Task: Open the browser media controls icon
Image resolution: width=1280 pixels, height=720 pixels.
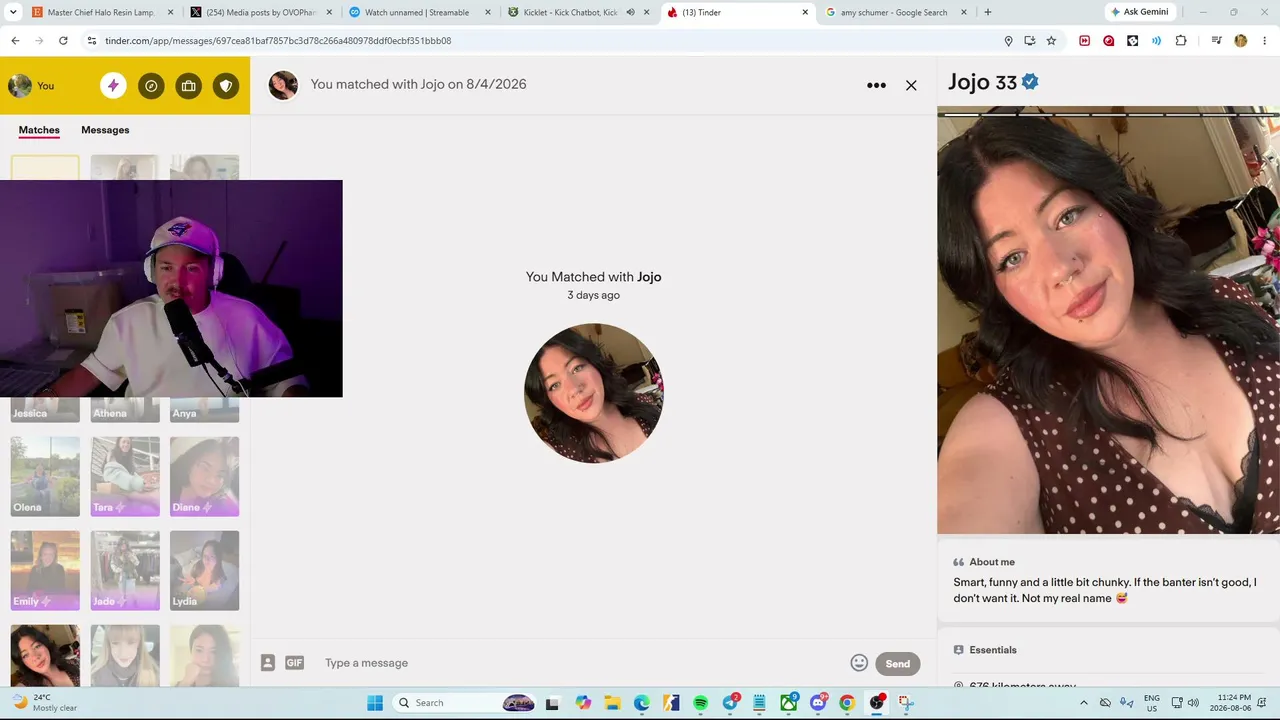Action: (x=1216, y=41)
